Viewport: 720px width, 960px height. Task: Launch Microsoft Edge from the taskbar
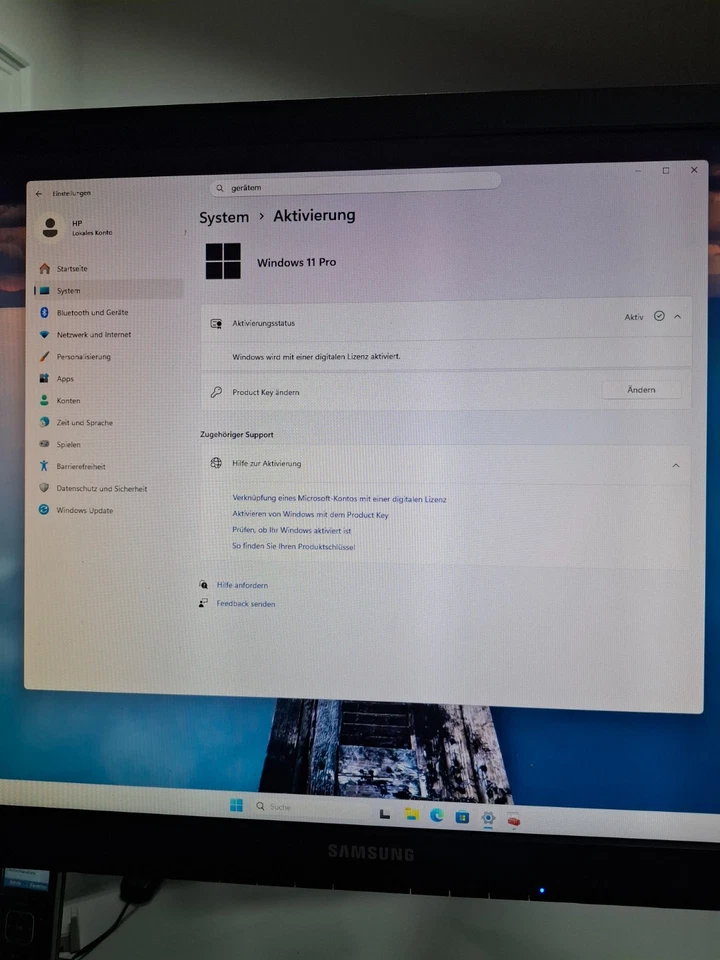437,816
